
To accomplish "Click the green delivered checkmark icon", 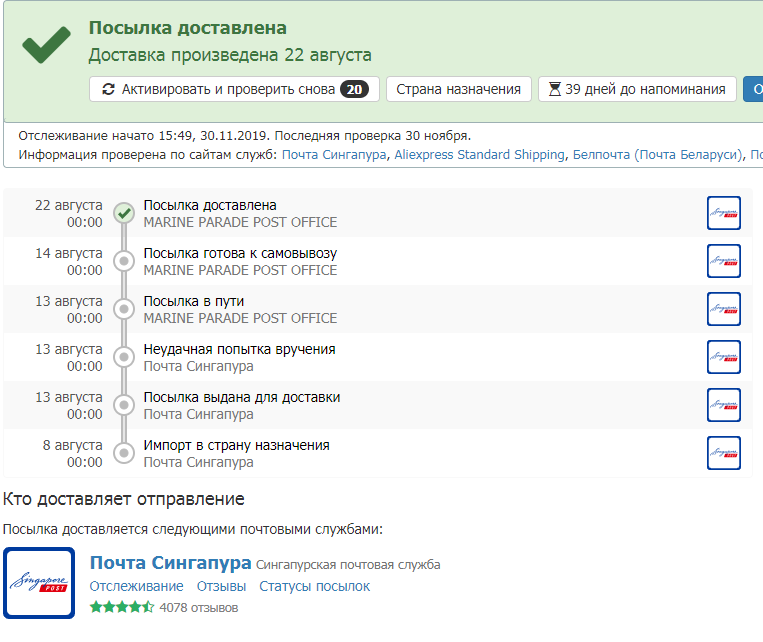I will click(x=46, y=44).
